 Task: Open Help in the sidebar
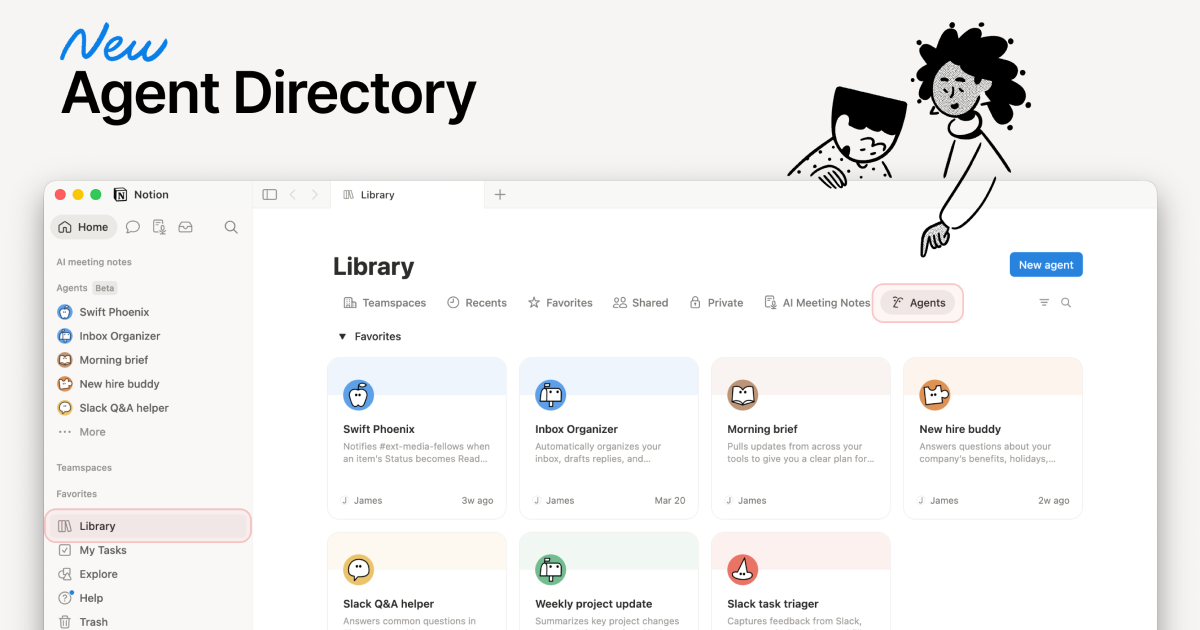tap(91, 598)
